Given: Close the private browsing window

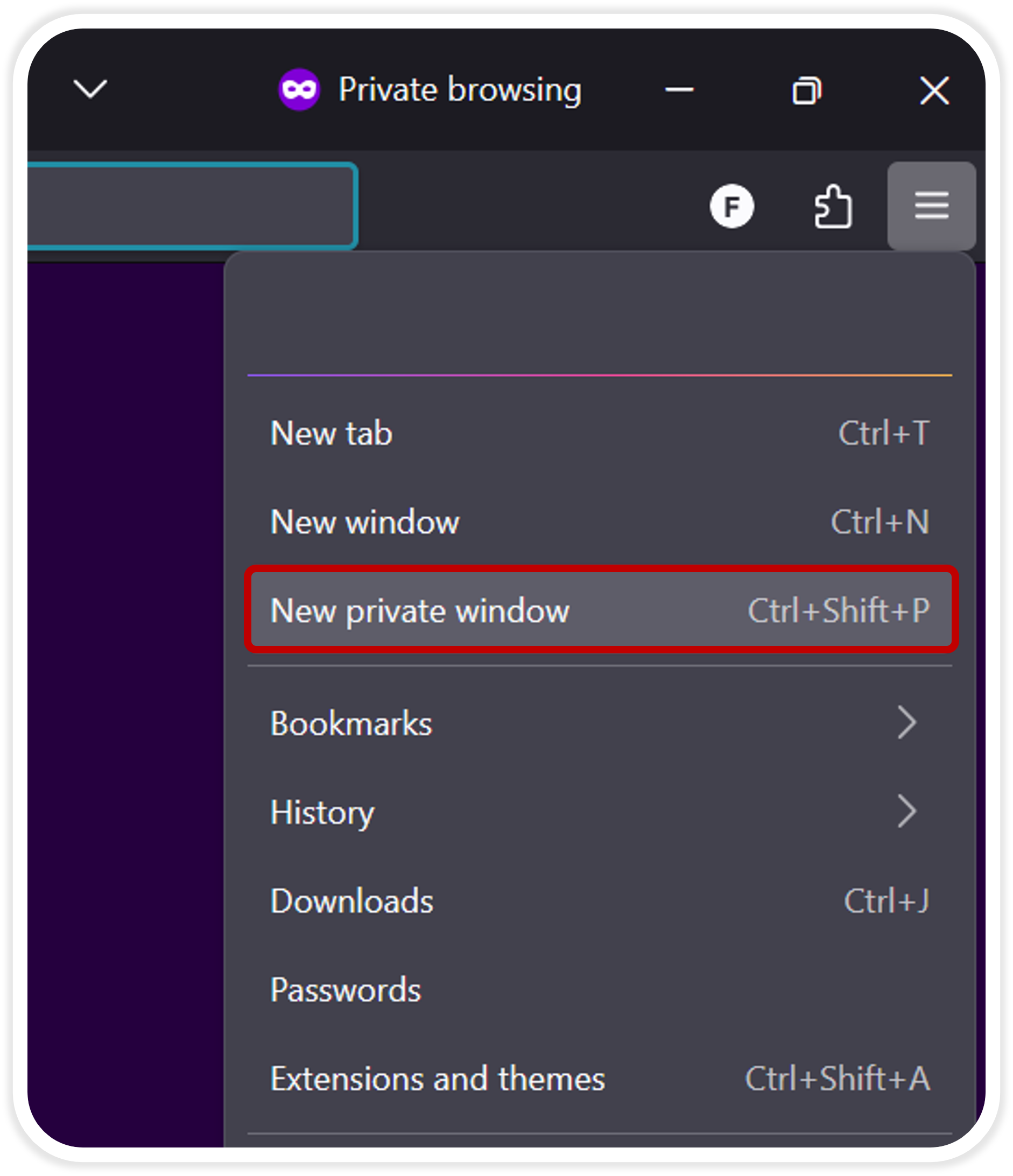Looking at the screenshot, I should click(934, 90).
